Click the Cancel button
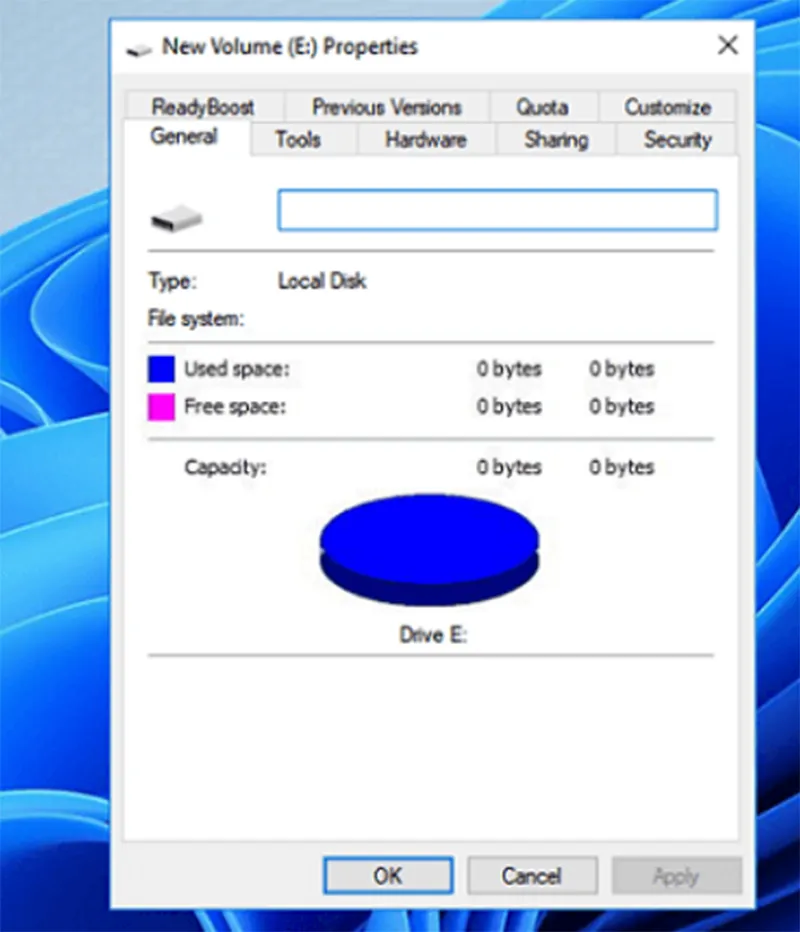The image size is (800, 932). pos(532,876)
